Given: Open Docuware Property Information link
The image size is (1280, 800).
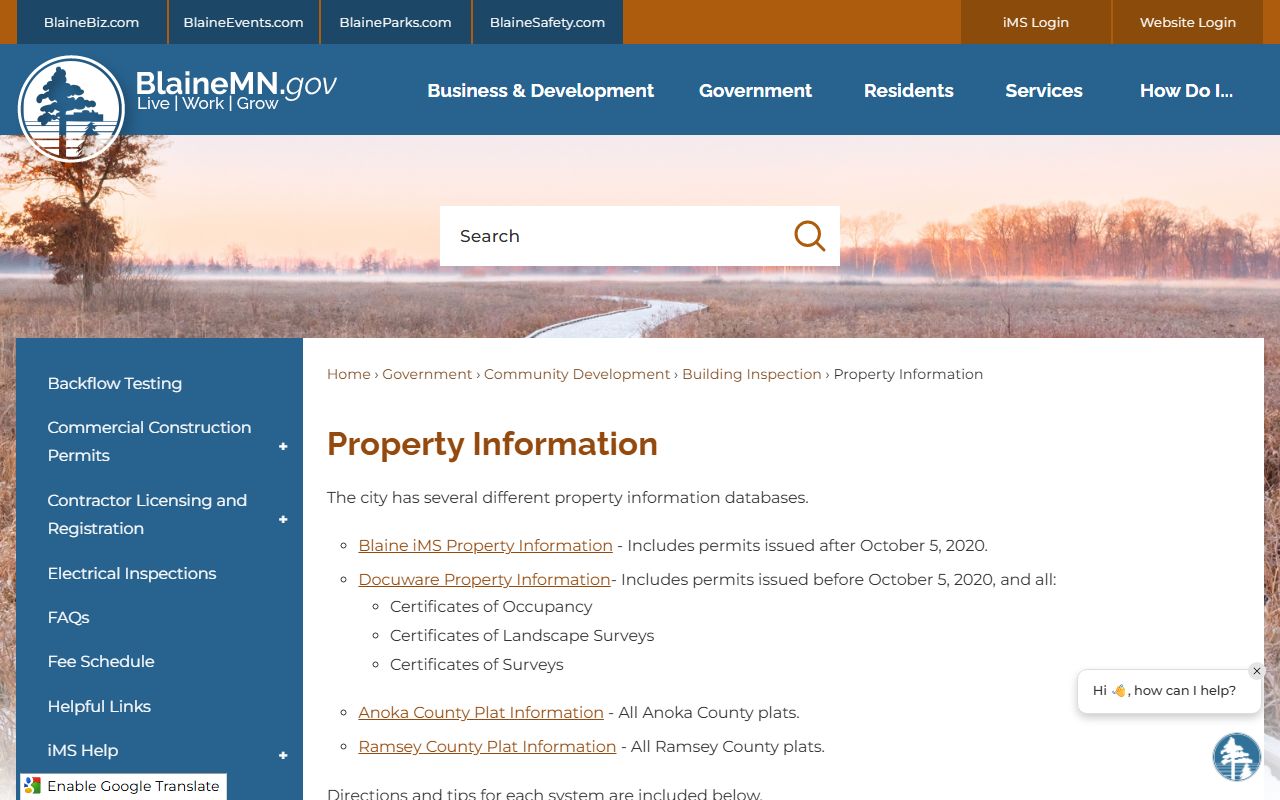Looking at the screenshot, I should 484,580.
